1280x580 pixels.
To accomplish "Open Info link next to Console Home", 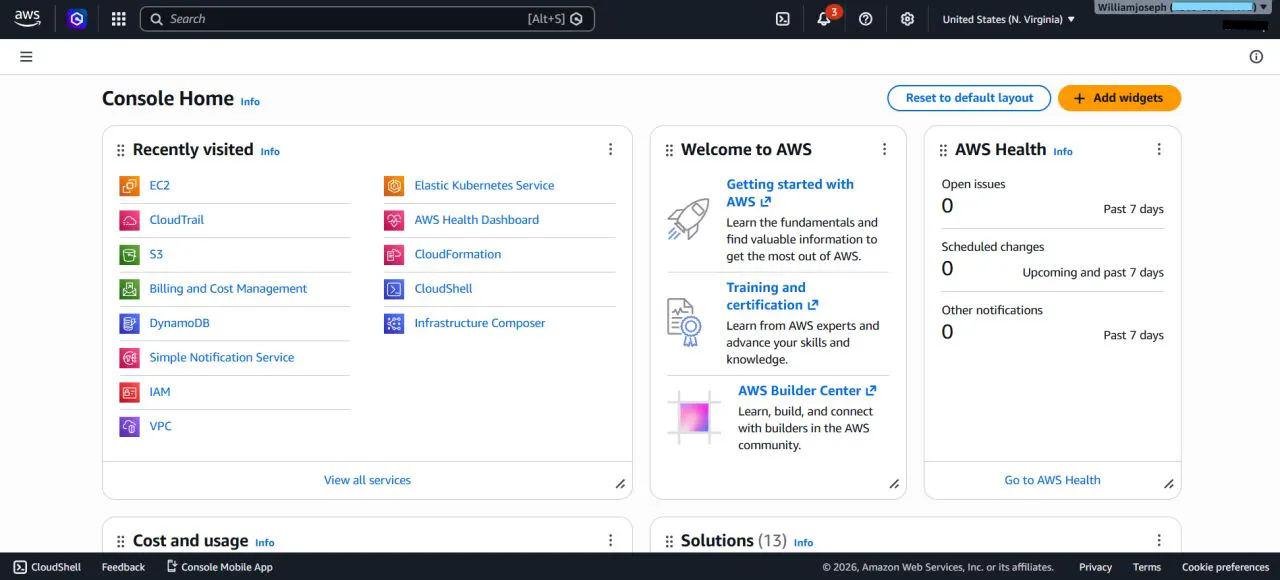I will pyautogui.click(x=250, y=101).
